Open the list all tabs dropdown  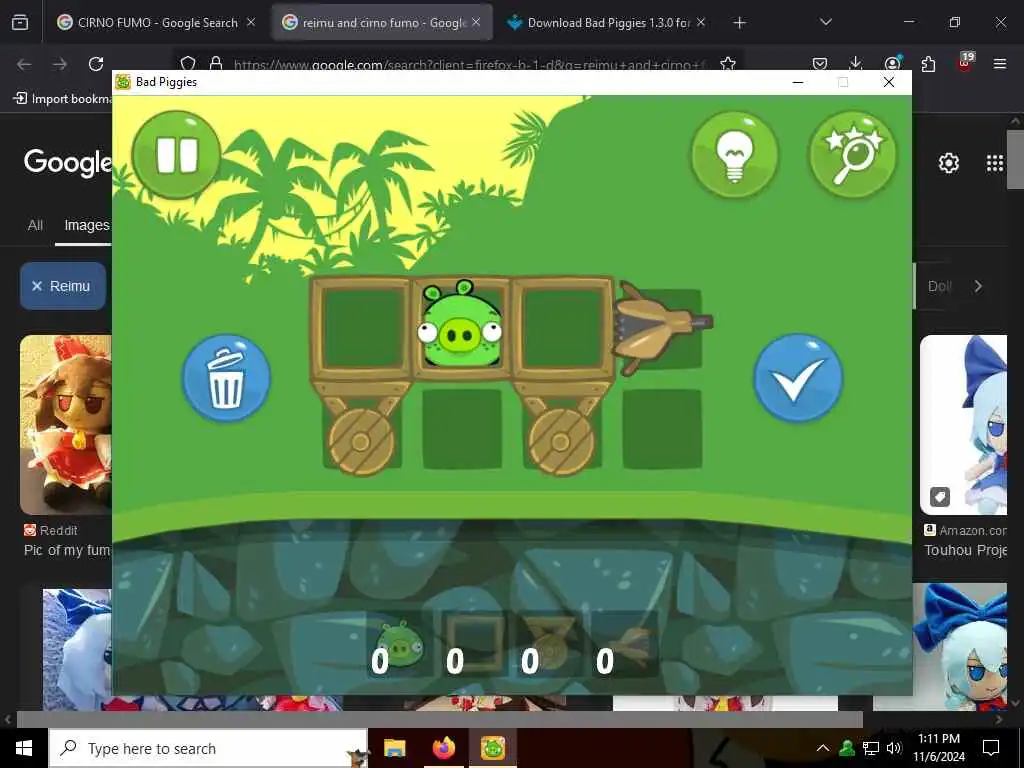coord(825,22)
